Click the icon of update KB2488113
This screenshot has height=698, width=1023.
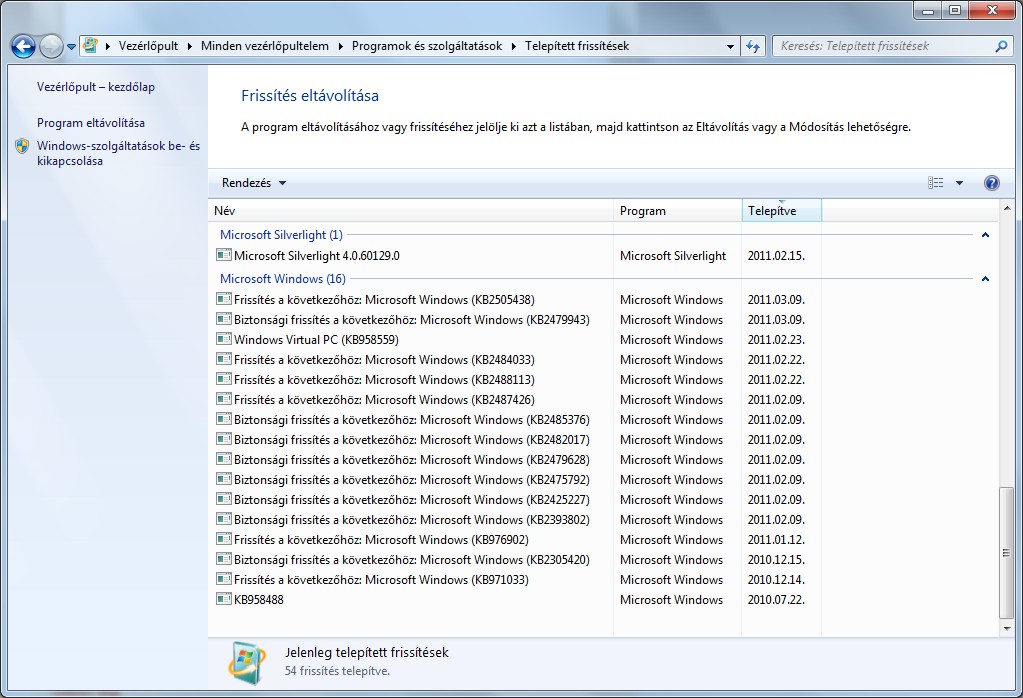[224, 379]
